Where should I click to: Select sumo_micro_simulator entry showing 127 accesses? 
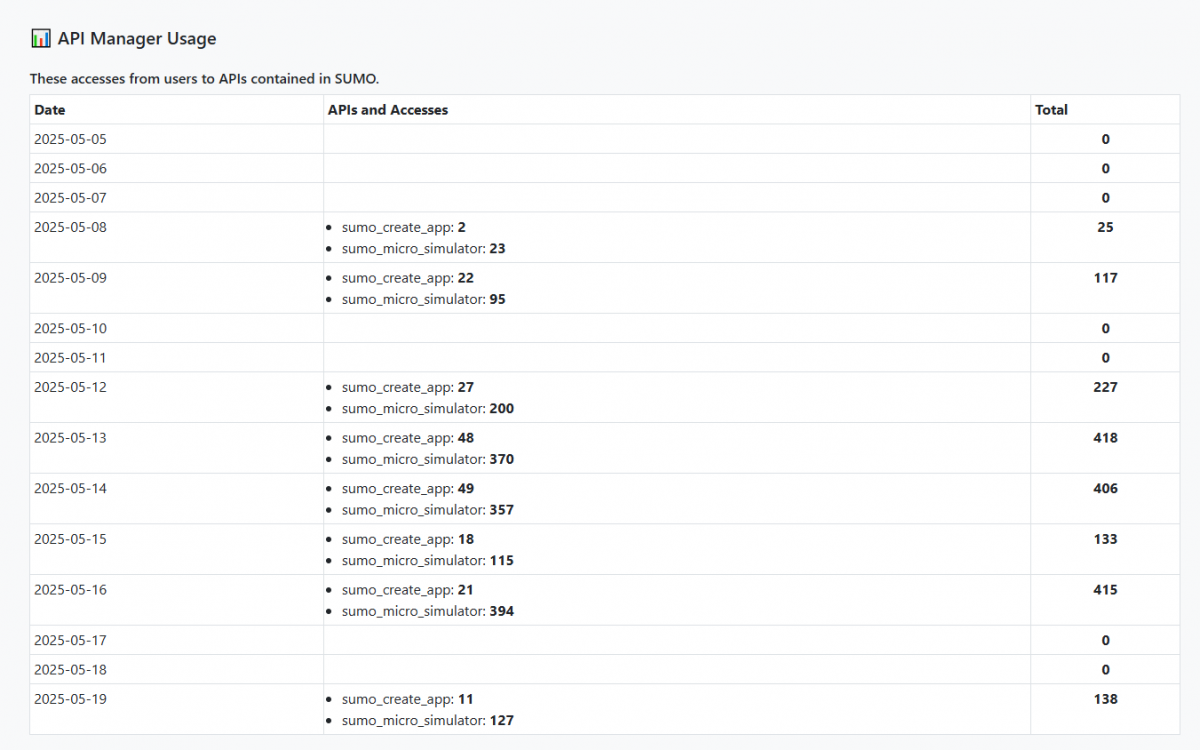427,720
